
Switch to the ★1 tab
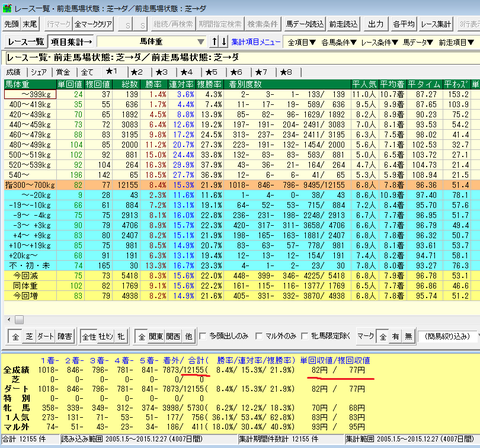coord(112,72)
